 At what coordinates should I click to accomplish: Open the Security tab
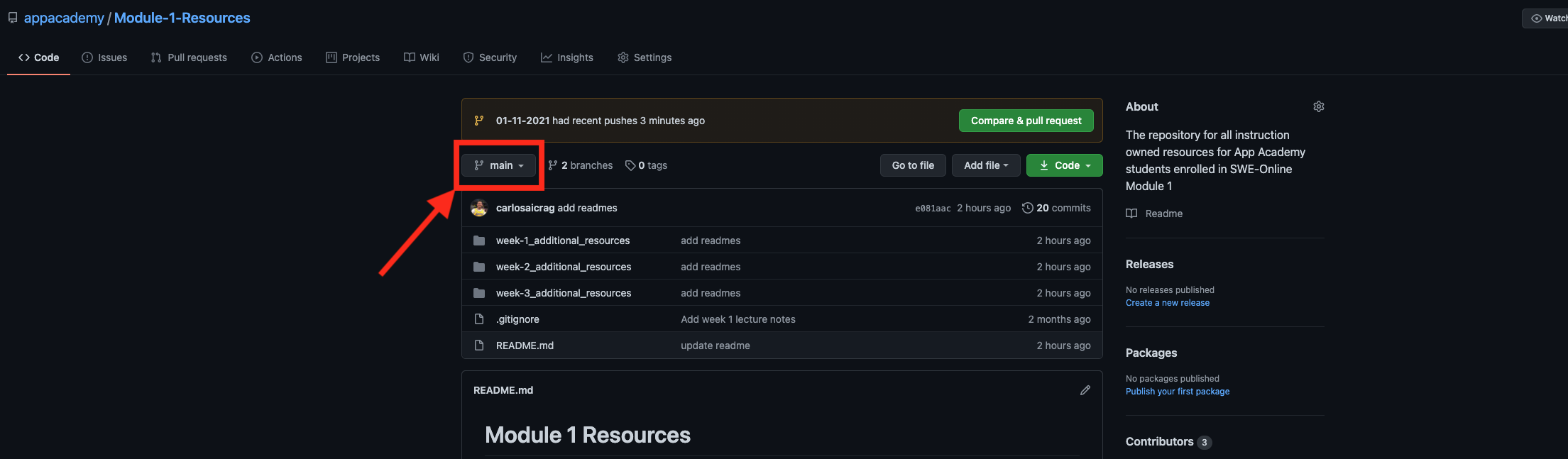click(x=490, y=57)
